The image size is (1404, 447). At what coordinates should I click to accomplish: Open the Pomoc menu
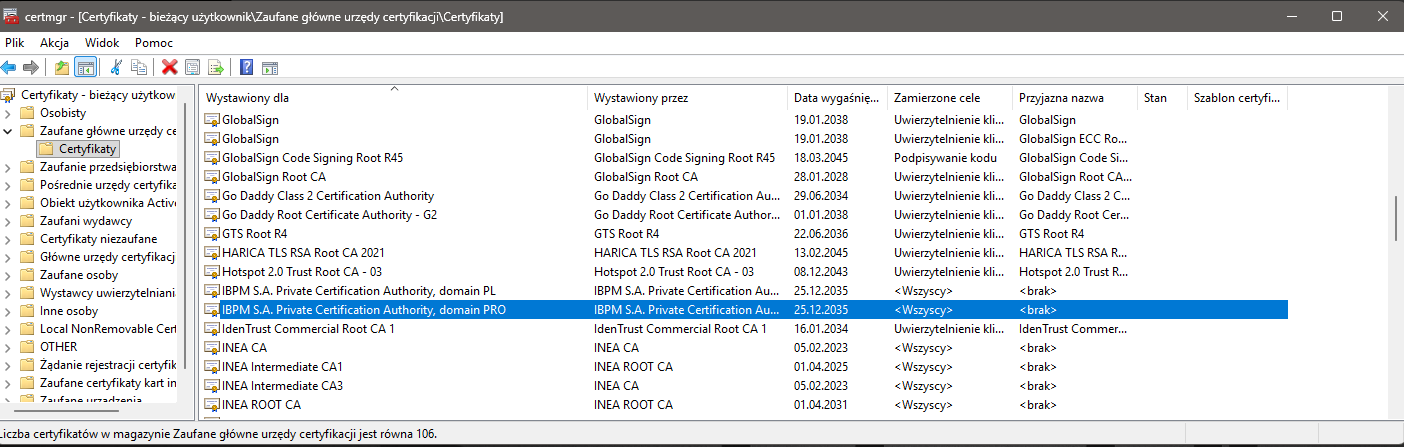coord(154,43)
